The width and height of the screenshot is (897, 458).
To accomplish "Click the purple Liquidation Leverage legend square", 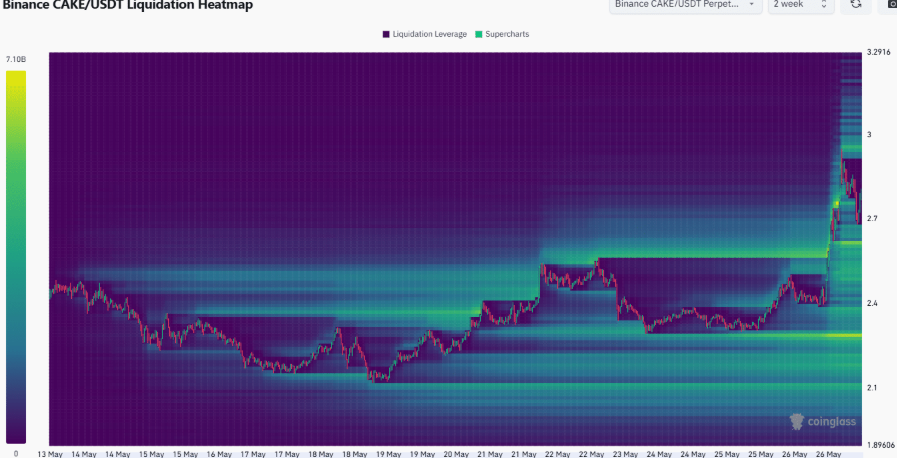I will click(386, 34).
